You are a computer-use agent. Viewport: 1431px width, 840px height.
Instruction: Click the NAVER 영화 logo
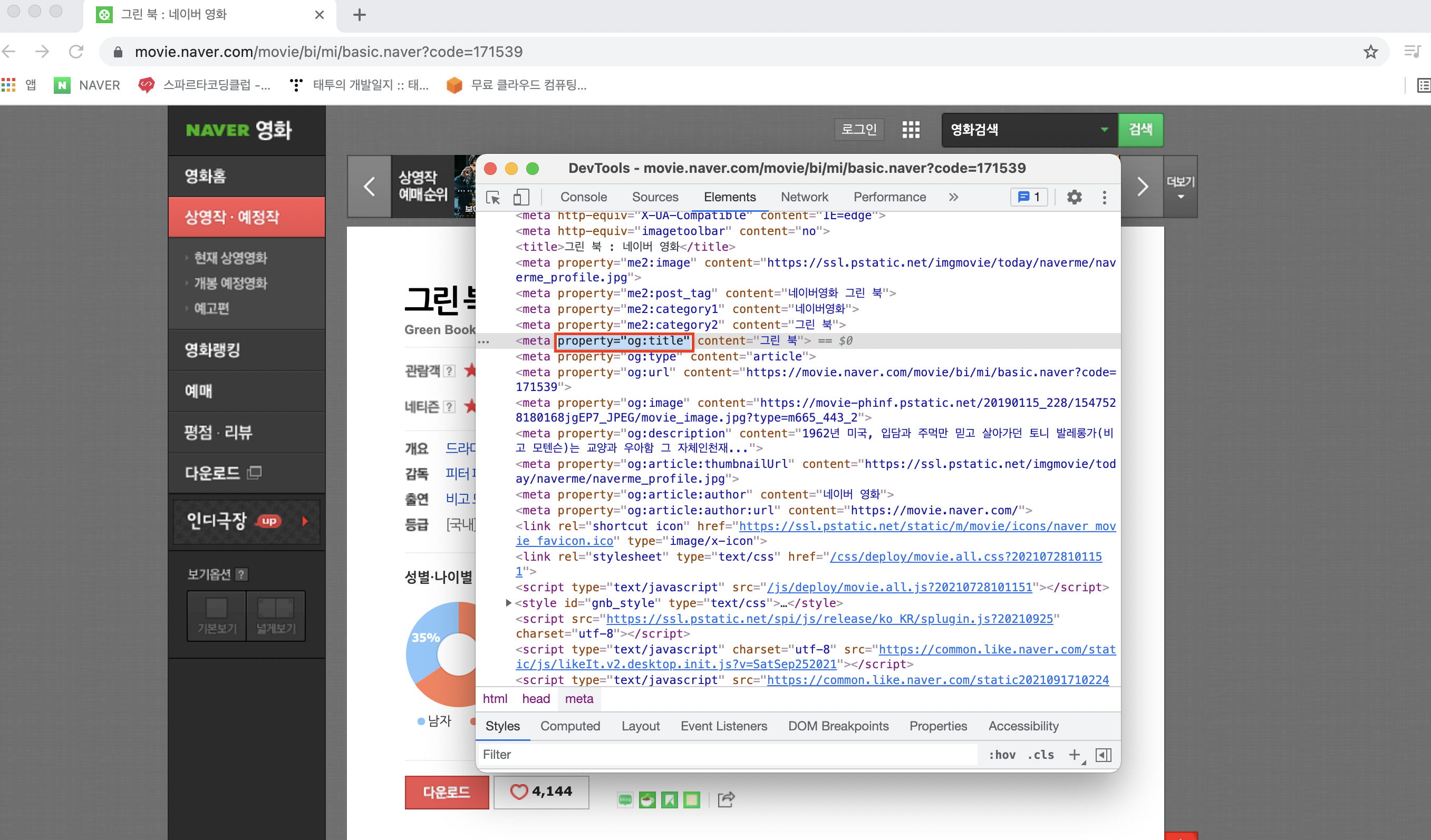(x=239, y=130)
